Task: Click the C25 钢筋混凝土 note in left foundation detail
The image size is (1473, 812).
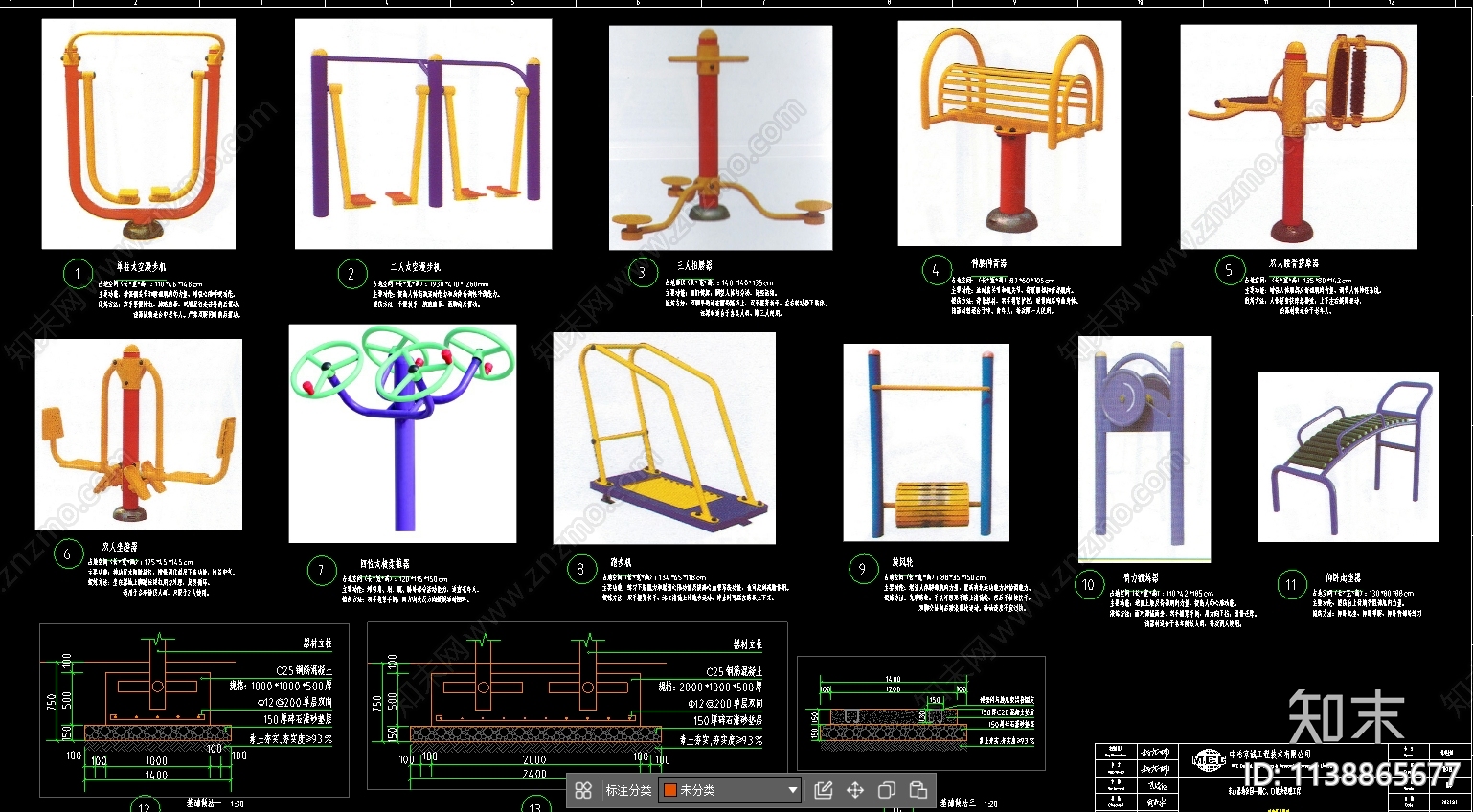Action: 304,671
